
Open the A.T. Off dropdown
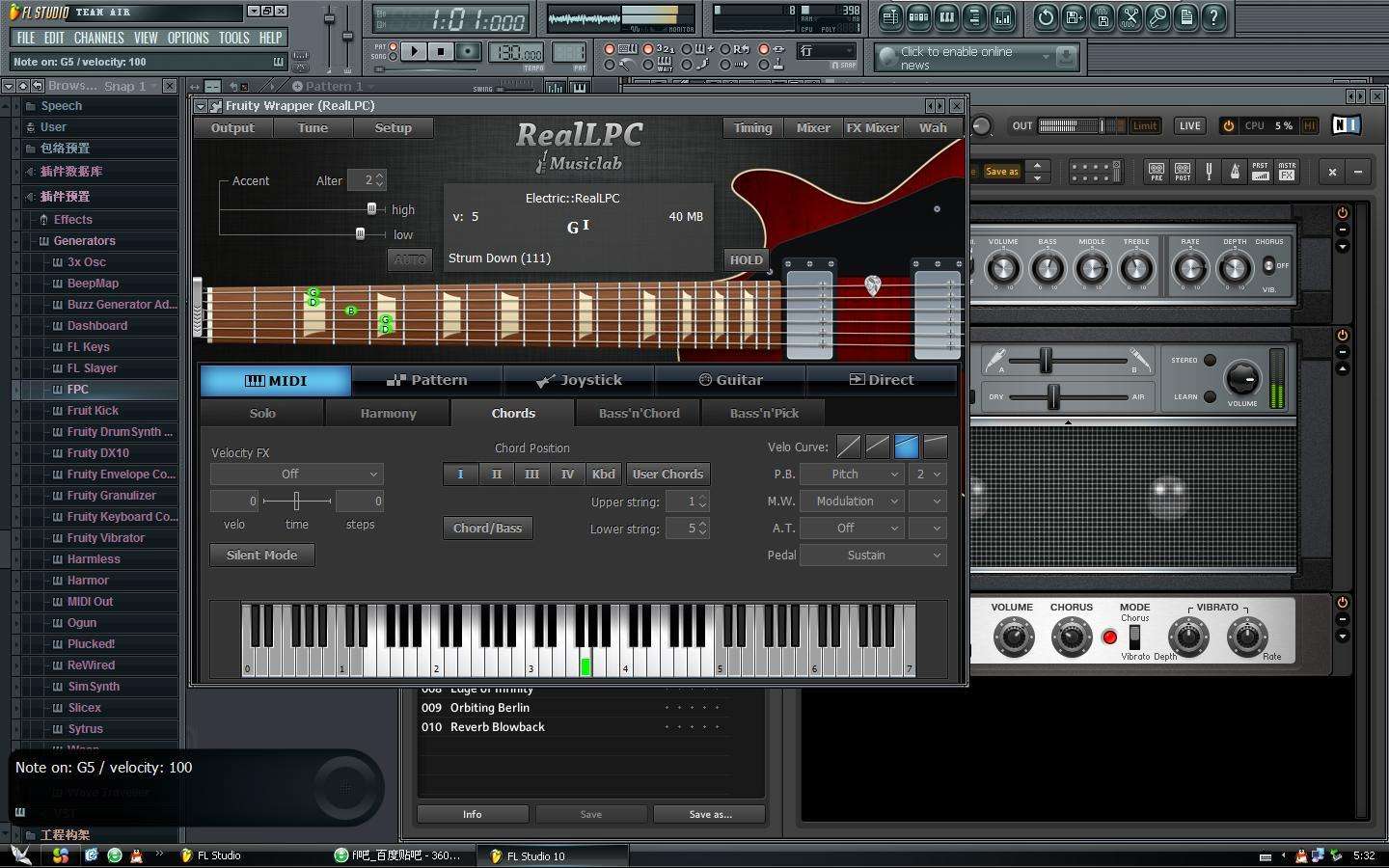(x=852, y=529)
